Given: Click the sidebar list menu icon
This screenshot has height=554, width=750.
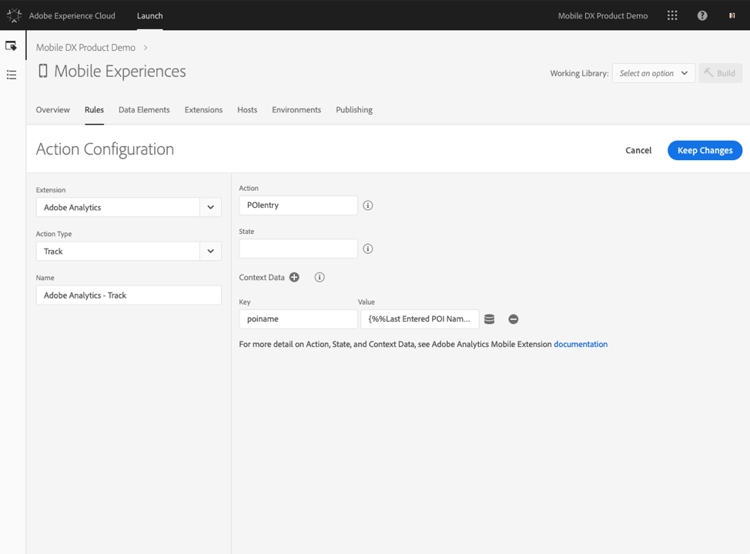Looking at the screenshot, I should [x=11, y=75].
